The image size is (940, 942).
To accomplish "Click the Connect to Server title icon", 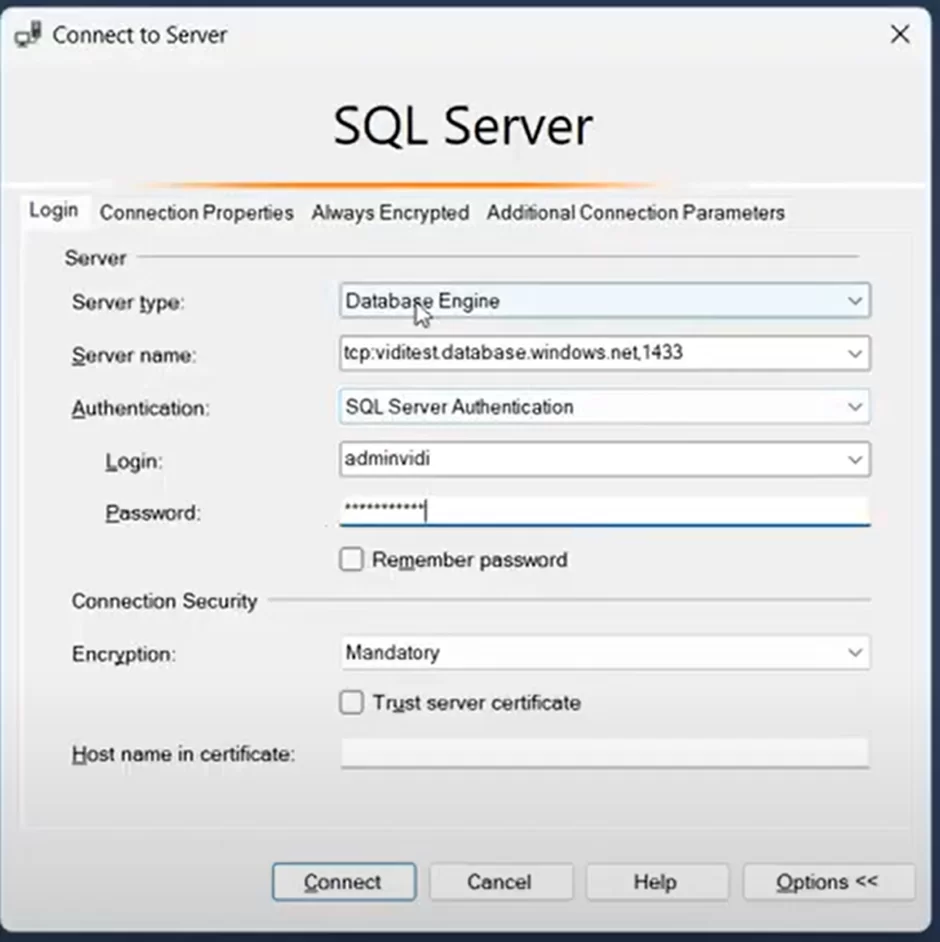I will pyautogui.click(x=28, y=34).
